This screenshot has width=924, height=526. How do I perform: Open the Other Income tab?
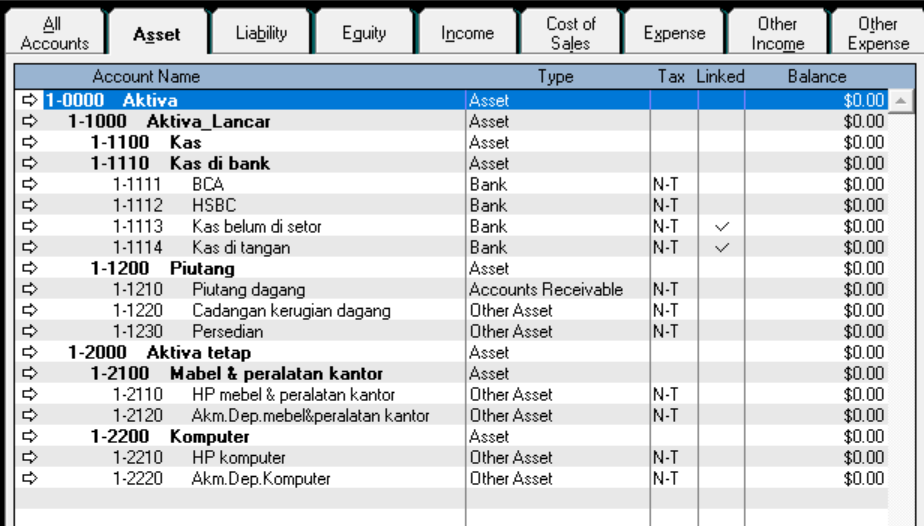click(778, 34)
